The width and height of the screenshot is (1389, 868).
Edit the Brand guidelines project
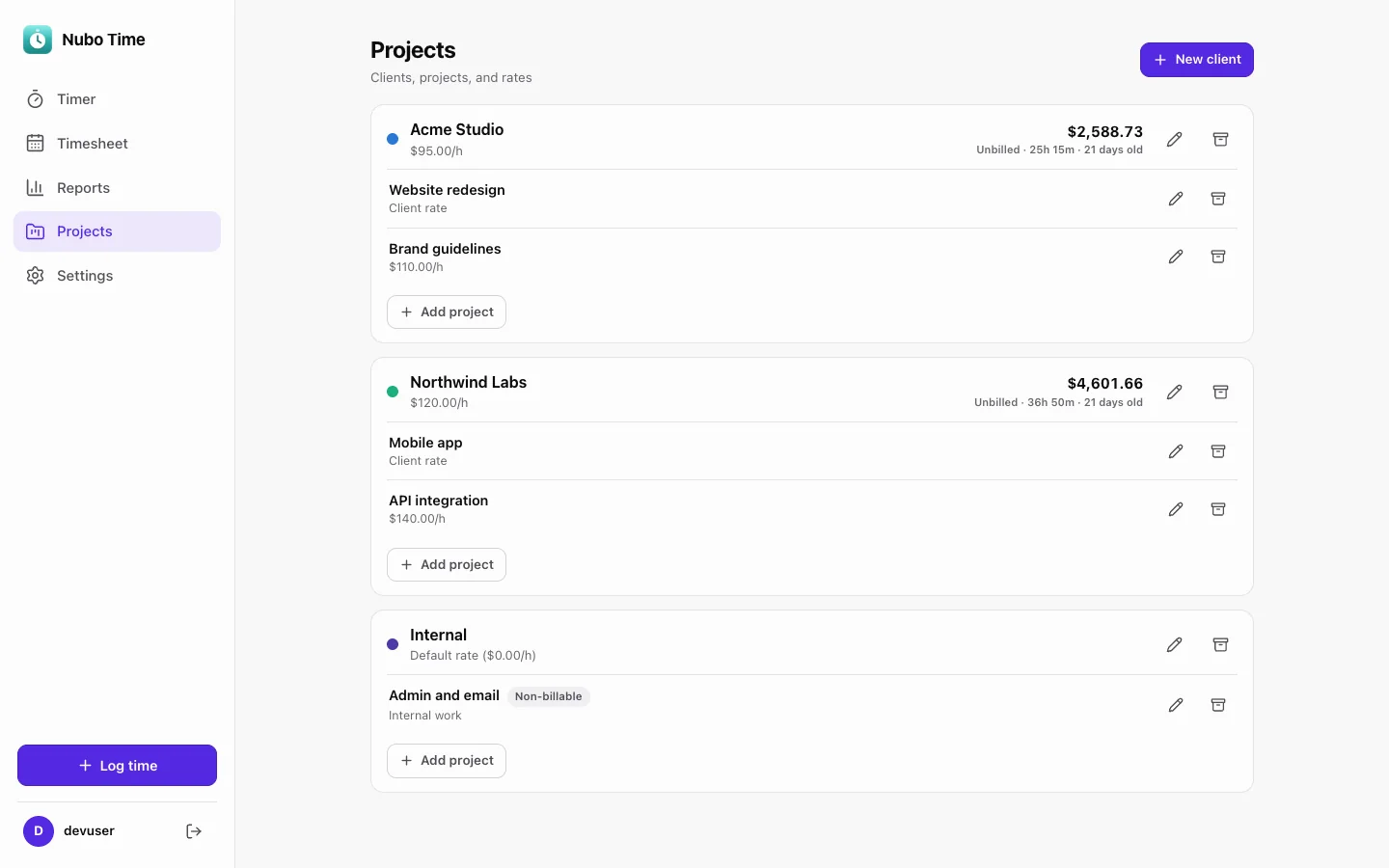coord(1176,257)
